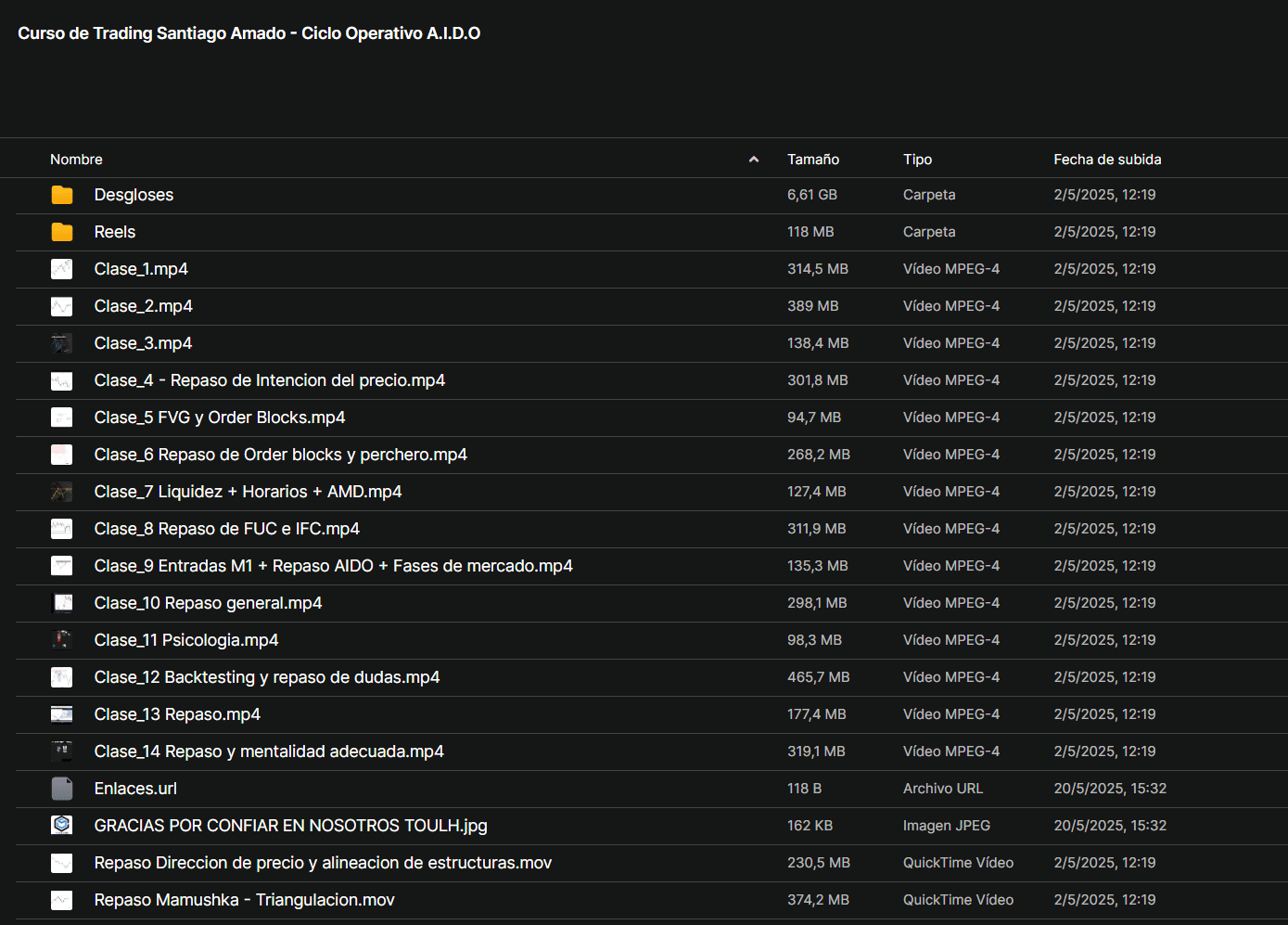Click the Clase_5 FVG y Order Blocks thumbnail
This screenshot has width=1288, height=925.
pos(62,418)
